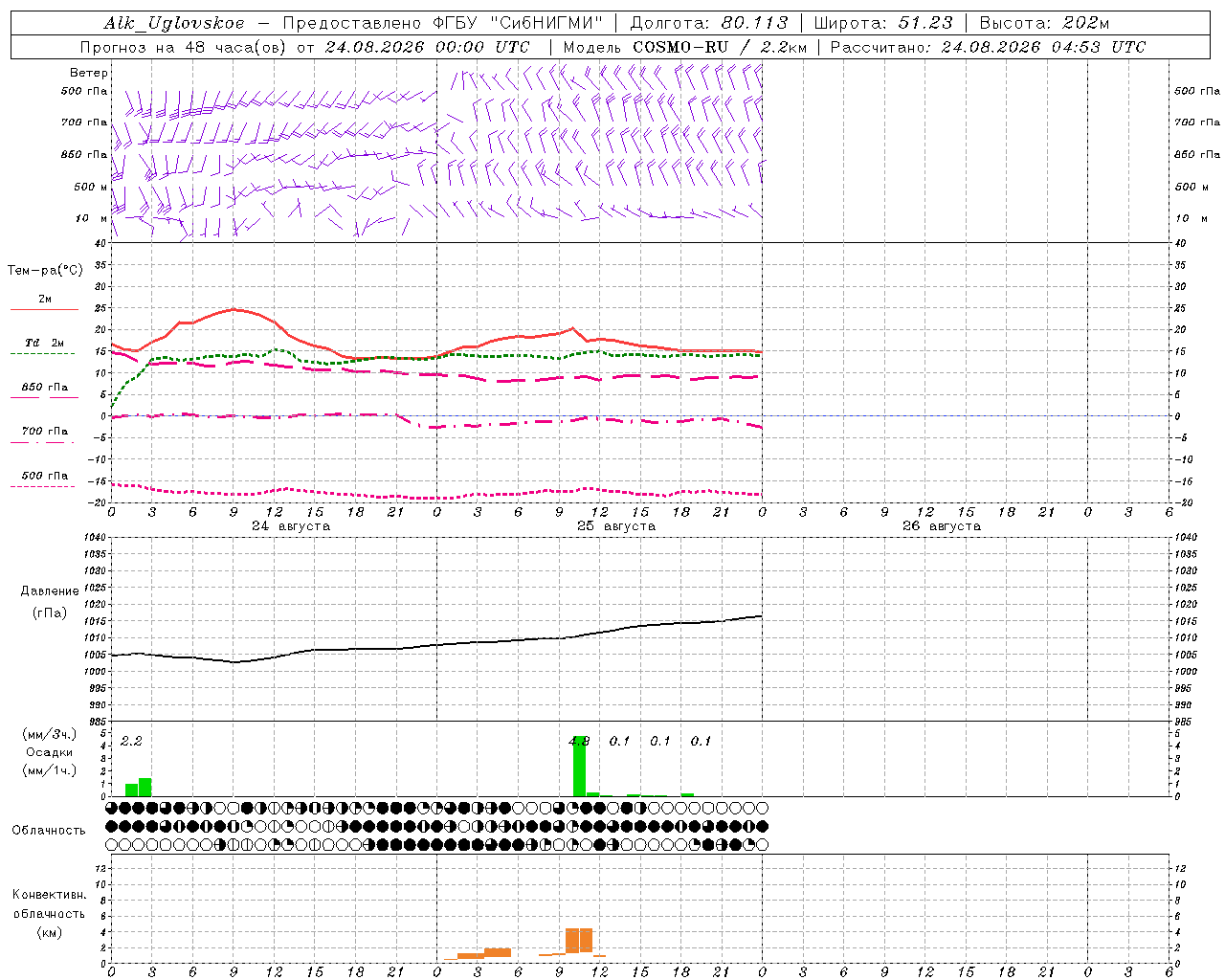Click the red 2м temperature legend line
1225x980 pixels.
(x=44, y=309)
